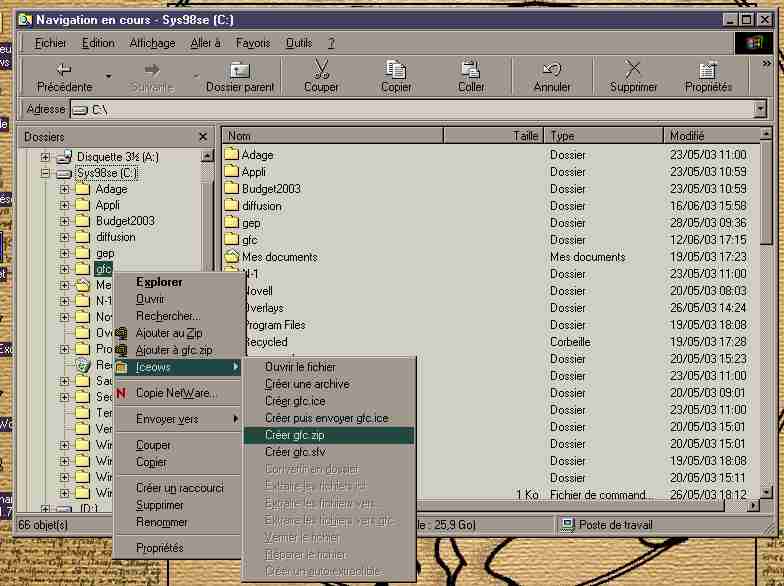Open the Adresse bar dropdown
This screenshot has height=586, width=784.
pyautogui.click(x=760, y=109)
